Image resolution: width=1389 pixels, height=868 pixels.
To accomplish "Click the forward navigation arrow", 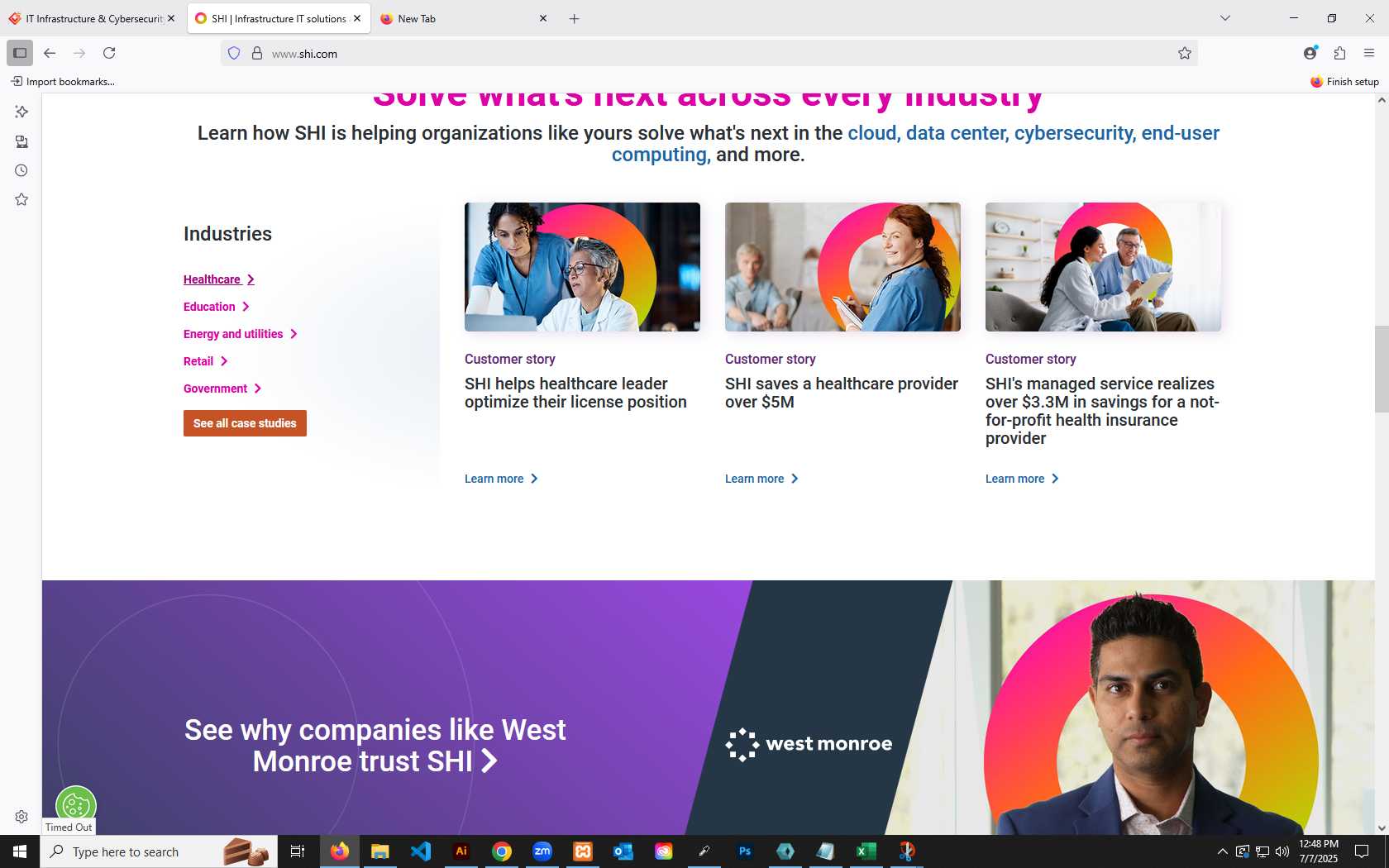I will coord(79,53).
